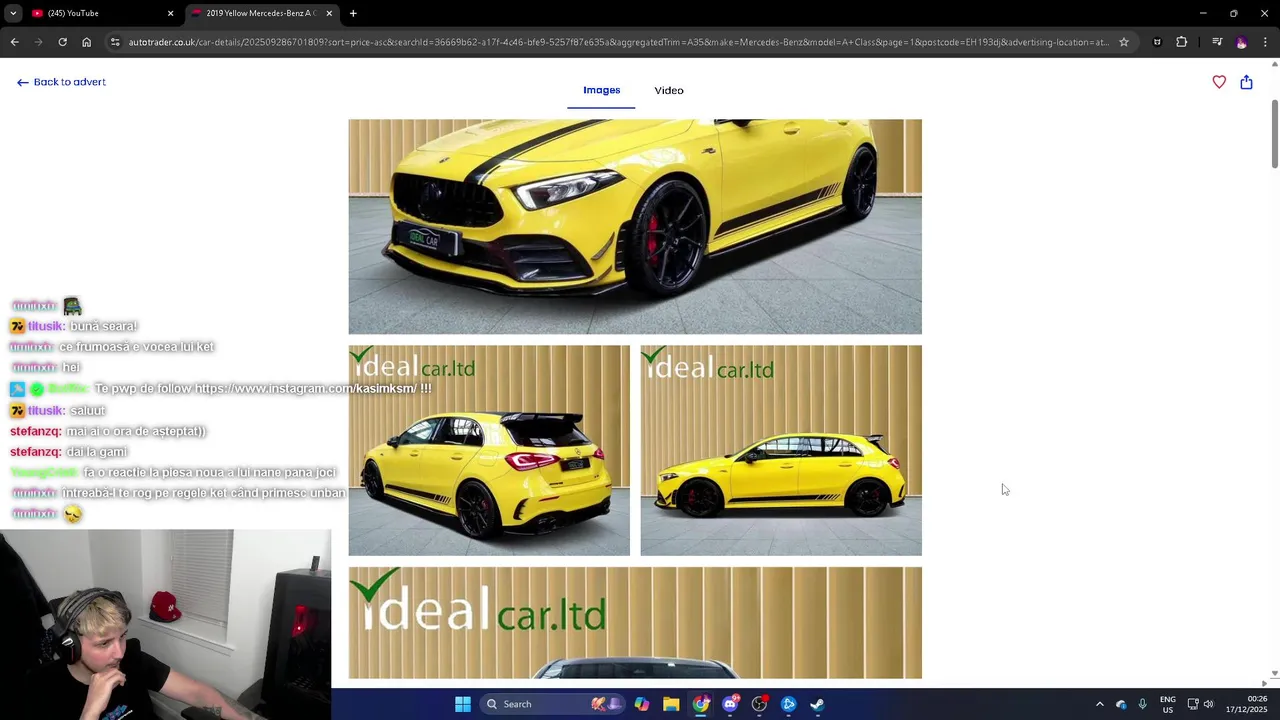View site information icon in address bar
Image resolution: width=1280 pixels, height=720 pixels.
115,42
